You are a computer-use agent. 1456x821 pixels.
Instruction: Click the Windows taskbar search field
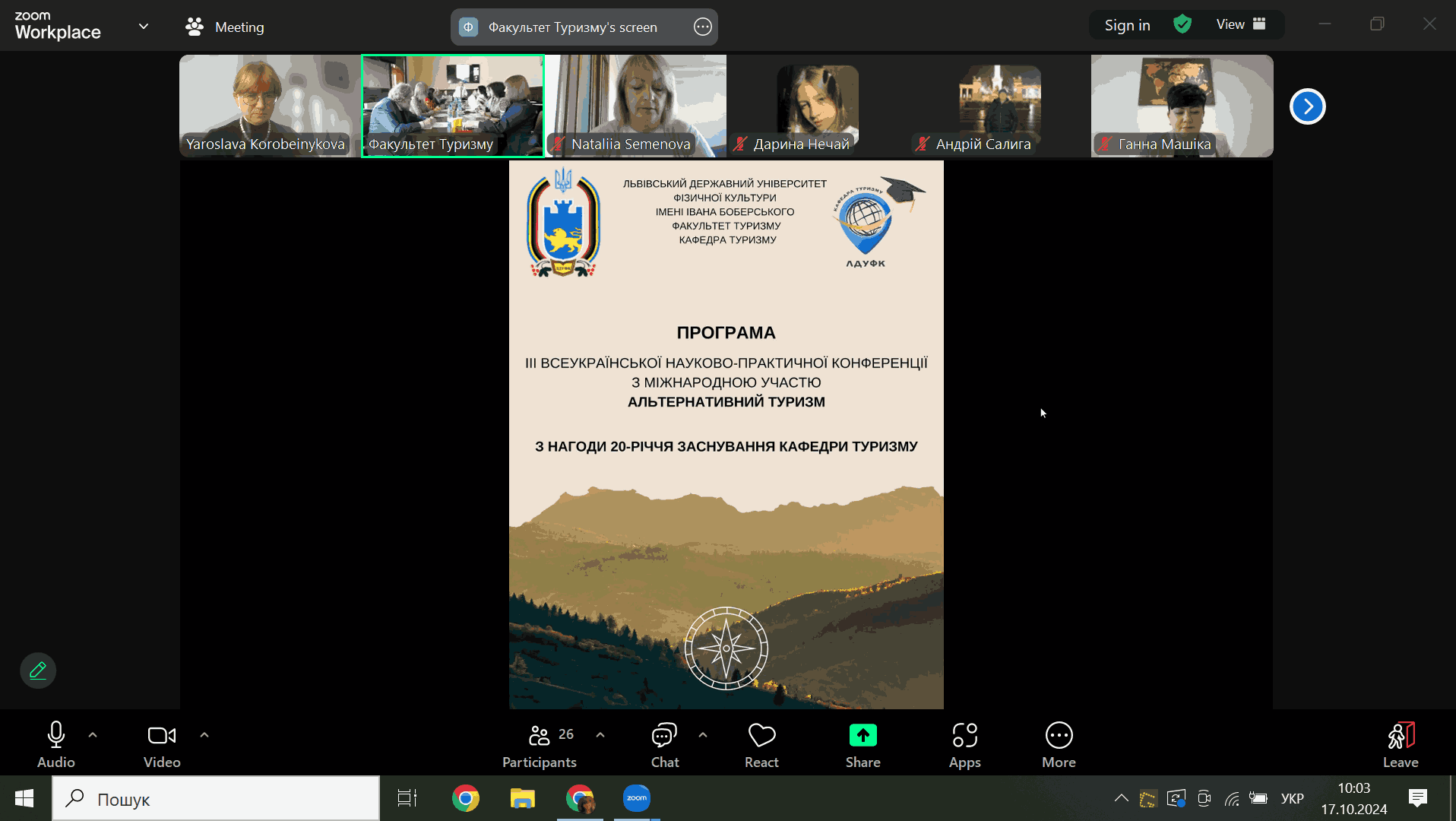point(217,798)
